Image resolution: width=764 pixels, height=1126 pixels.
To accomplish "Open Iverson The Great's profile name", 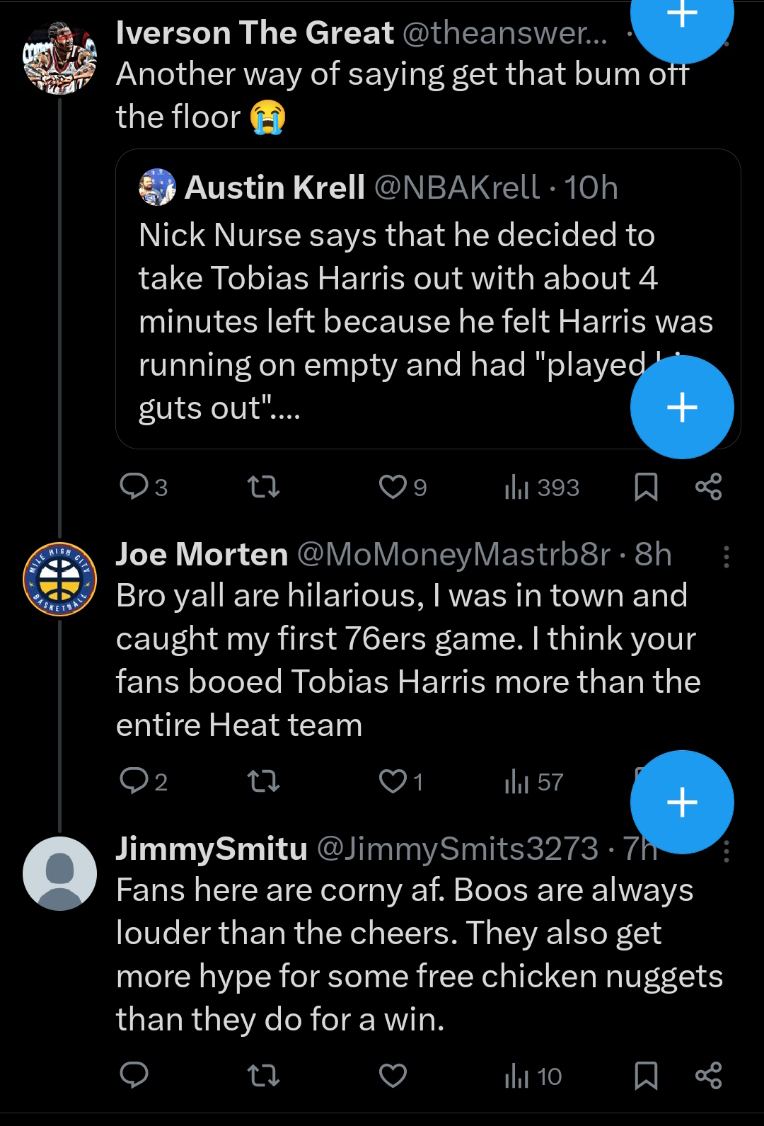I will tap(255, 33).
